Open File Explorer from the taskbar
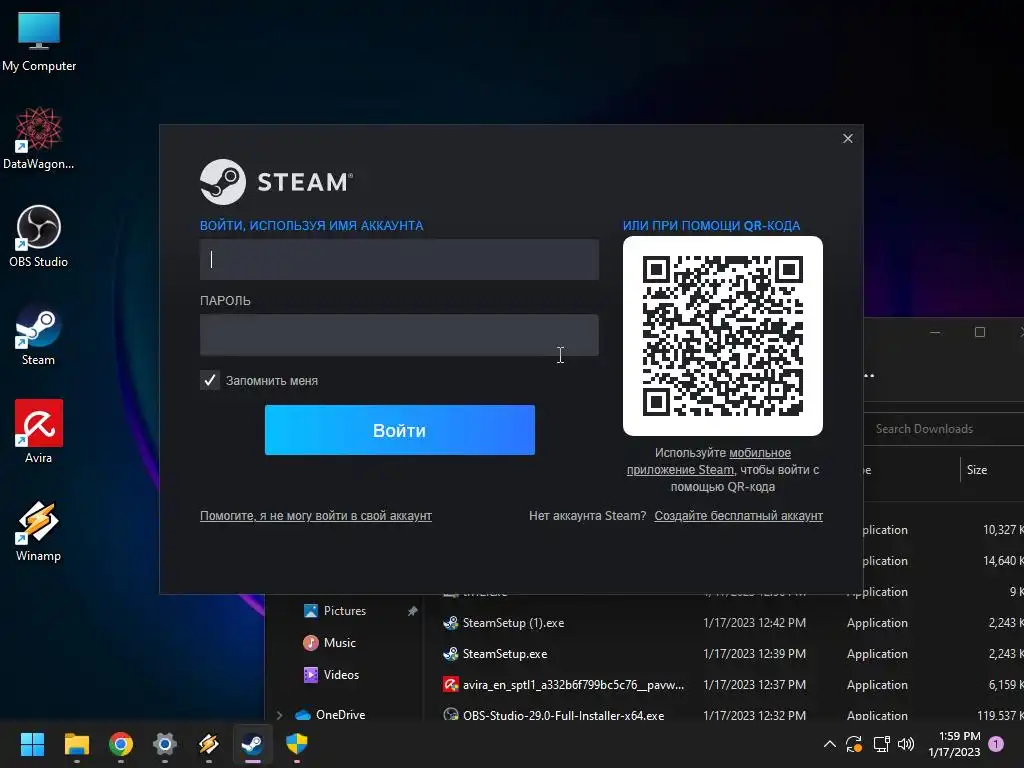The height and width of the screenshot is (768, 1024). [76, 744]
